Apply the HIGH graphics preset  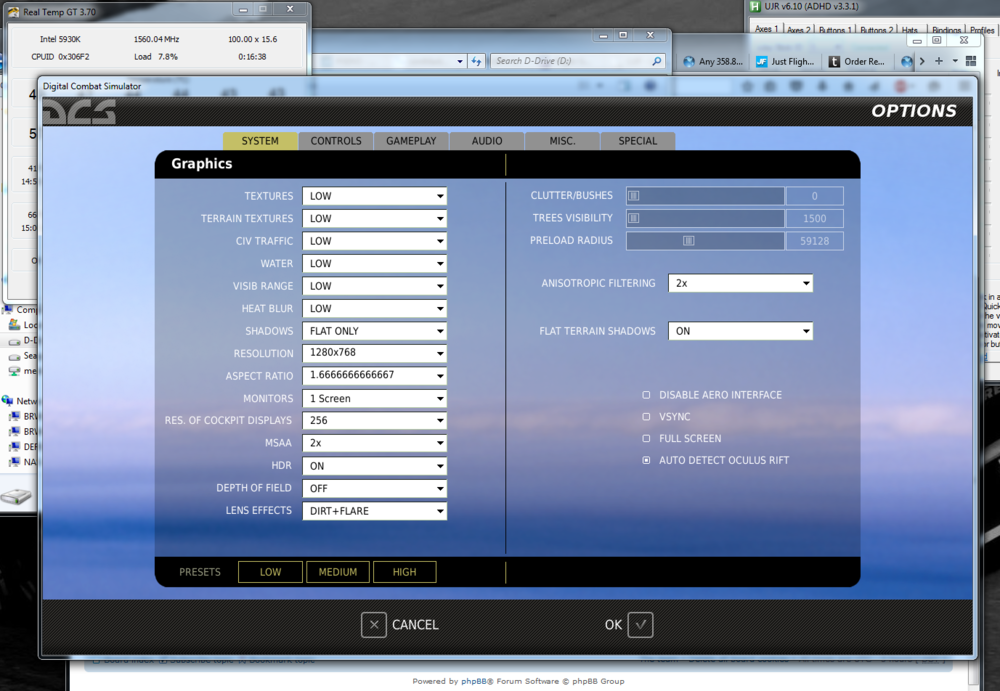point(404,572)
